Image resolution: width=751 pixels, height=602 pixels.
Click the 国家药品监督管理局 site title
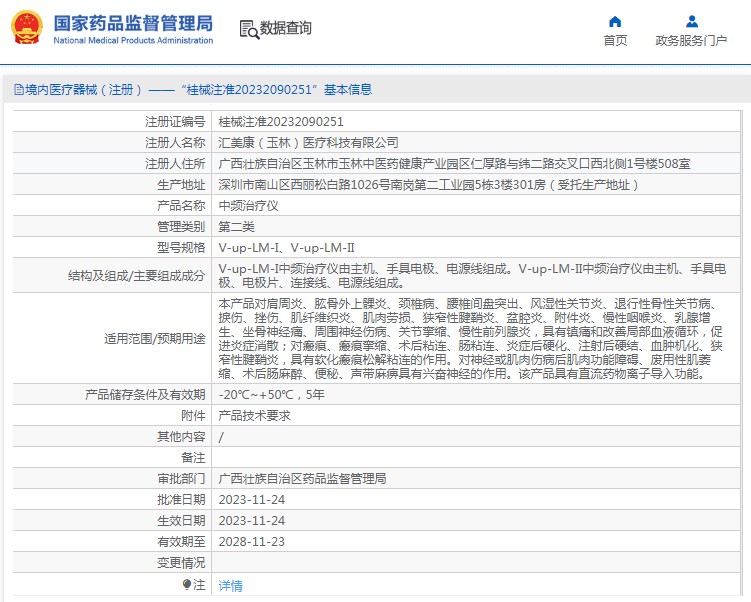132,22
